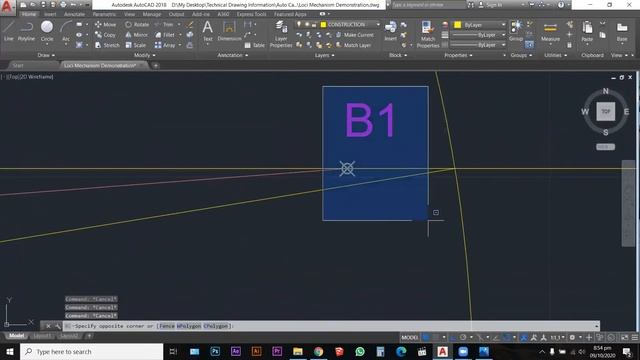The image size is (640, 360).
Task: Toggle the MODEL space button
Action: (x=409, y=338)
